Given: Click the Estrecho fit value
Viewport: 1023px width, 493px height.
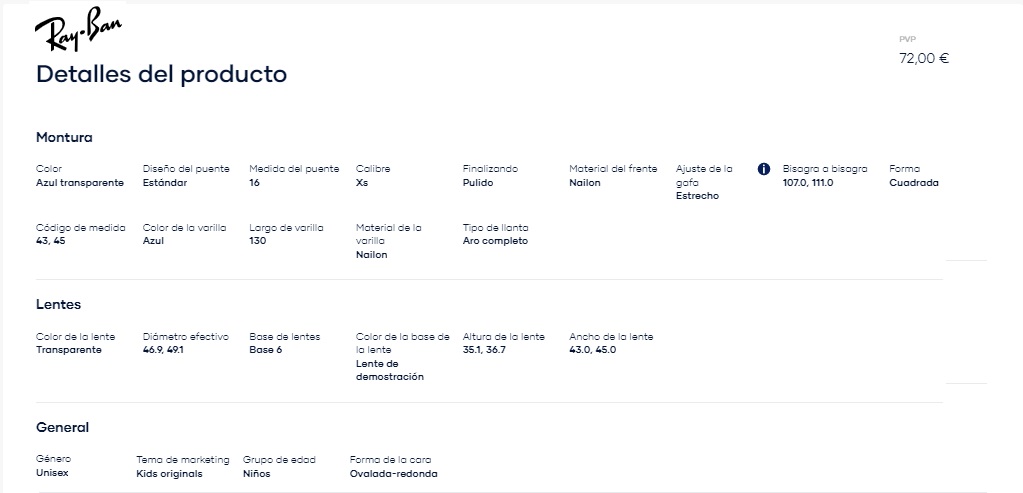Looking at the screenshot, I should [x=697, y=196].
